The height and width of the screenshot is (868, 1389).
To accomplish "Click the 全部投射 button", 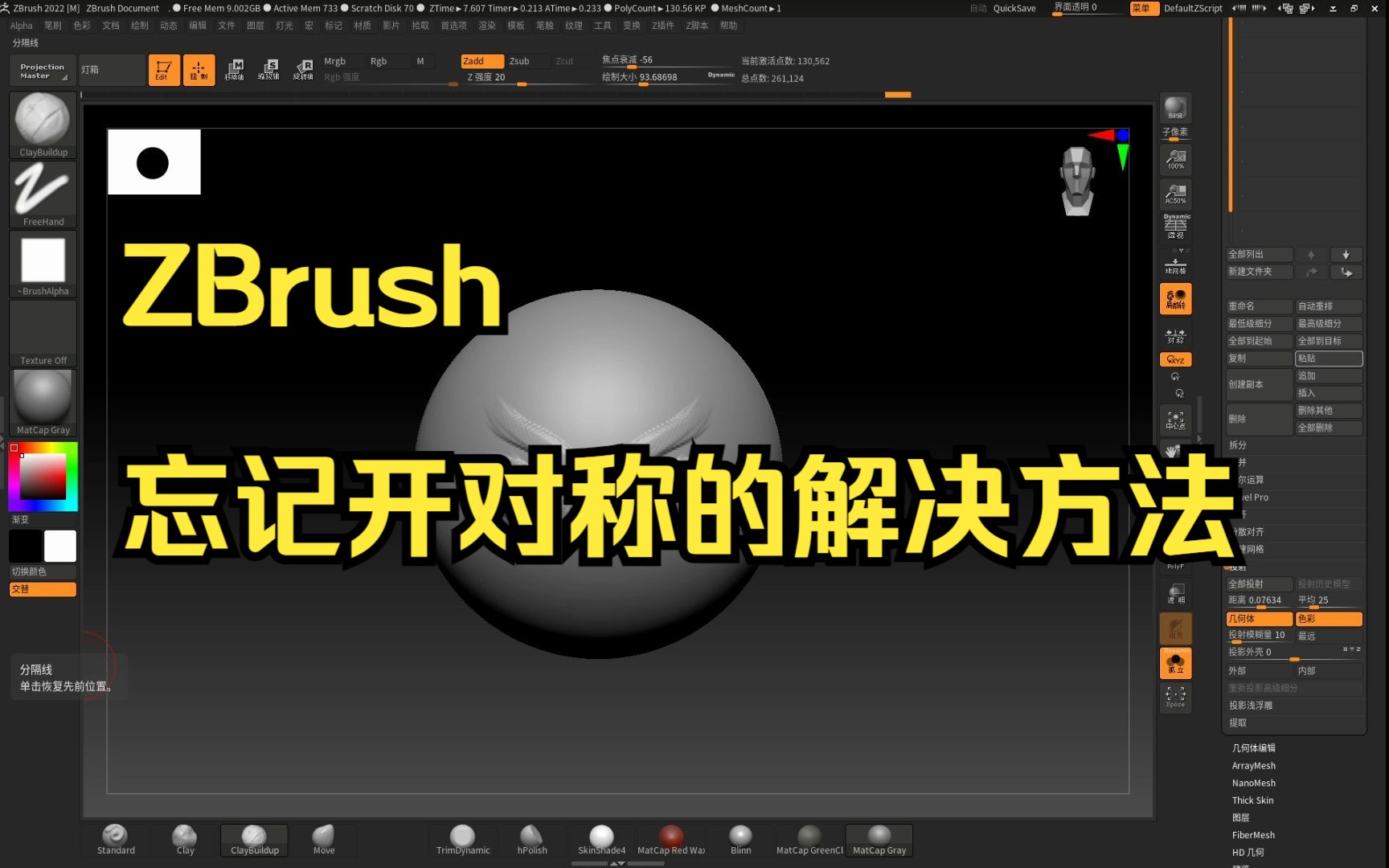I will coord(1259,584).
